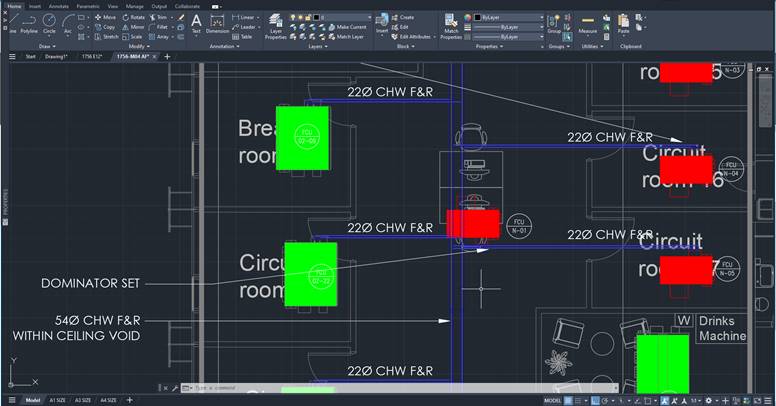
Task: Activate the Rotate tool
Action: 133,17
